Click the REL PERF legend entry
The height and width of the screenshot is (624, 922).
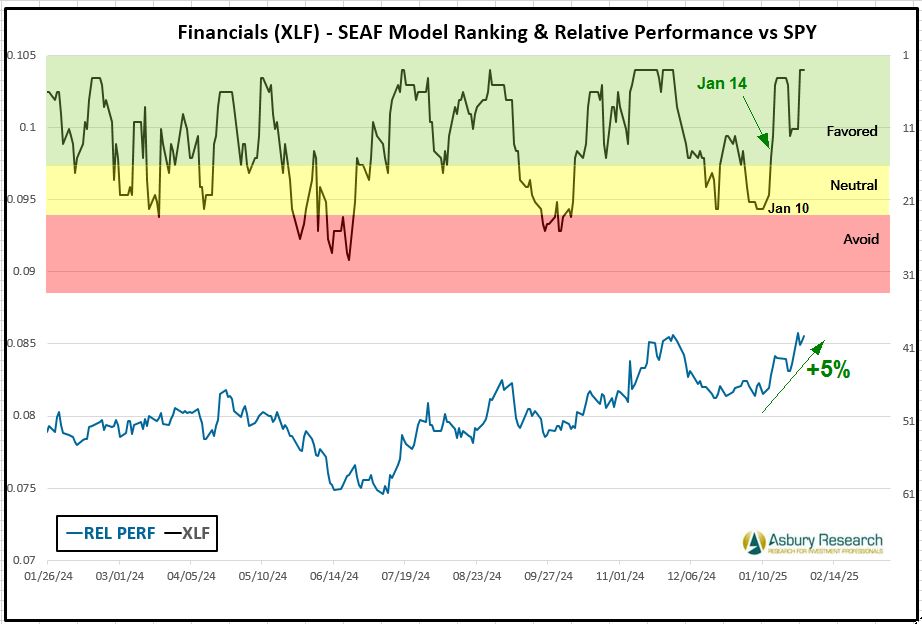coord(111,533)
